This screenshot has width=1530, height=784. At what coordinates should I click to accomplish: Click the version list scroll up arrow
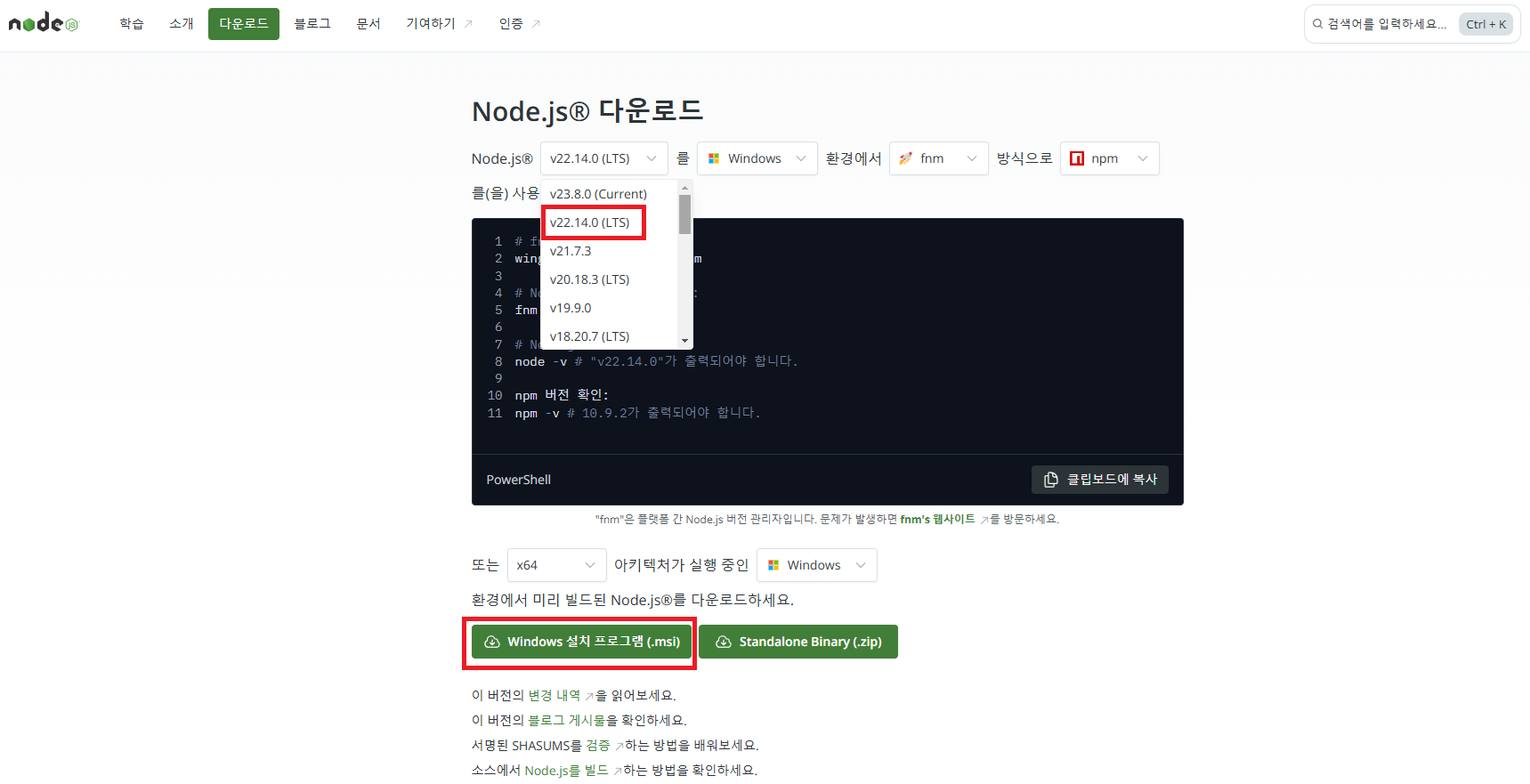pos(684,188)
